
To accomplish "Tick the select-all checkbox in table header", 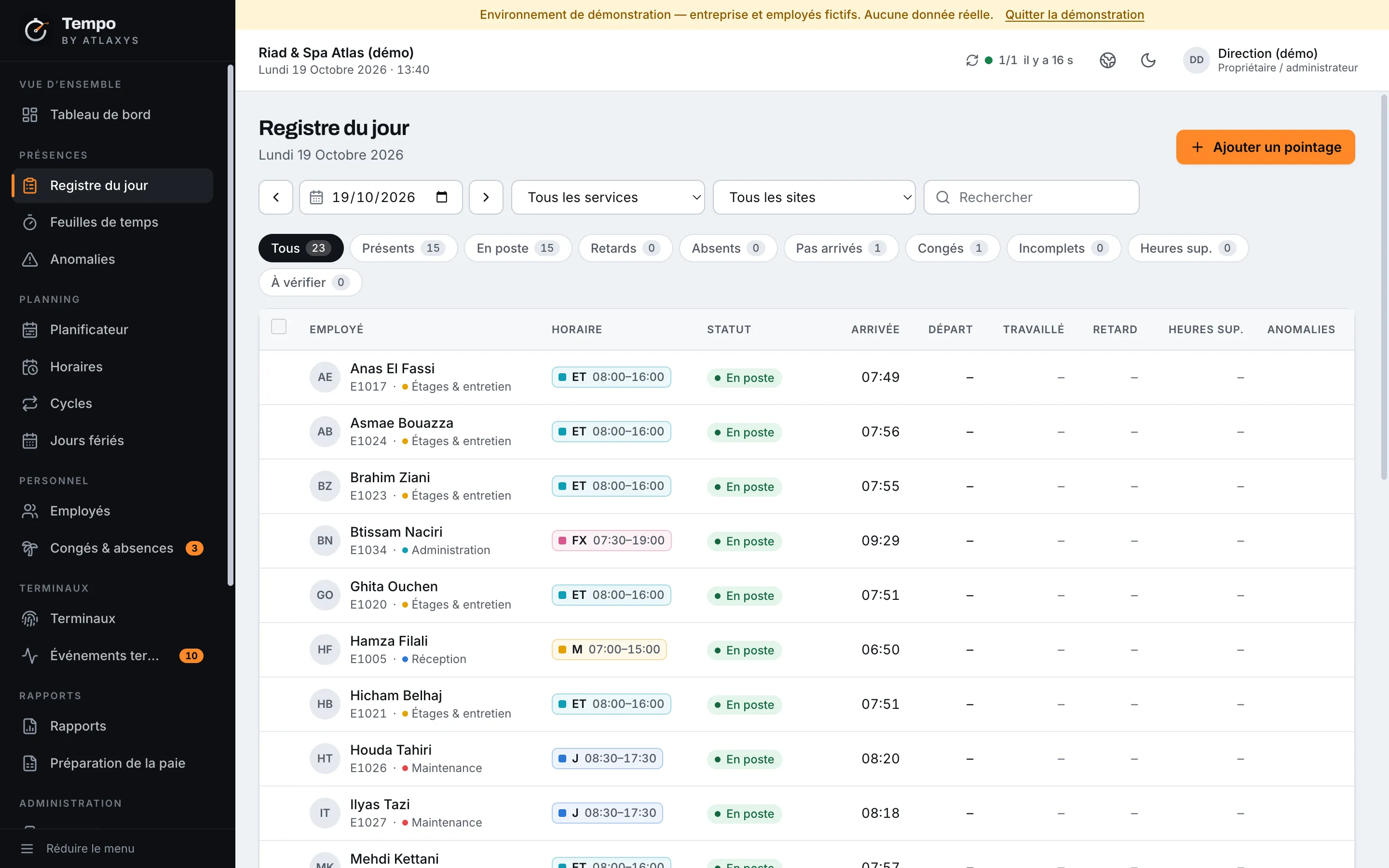I will [x=279, y=326].
